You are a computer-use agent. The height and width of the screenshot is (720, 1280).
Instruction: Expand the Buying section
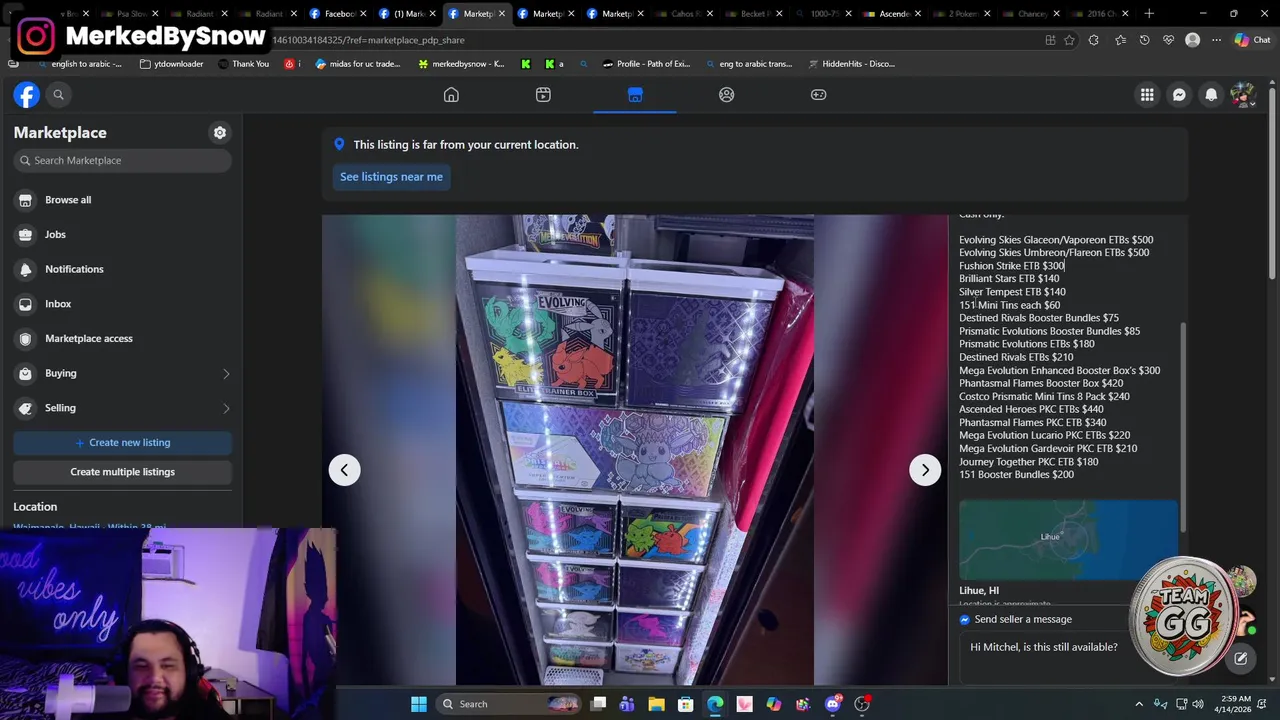point(122,373)
